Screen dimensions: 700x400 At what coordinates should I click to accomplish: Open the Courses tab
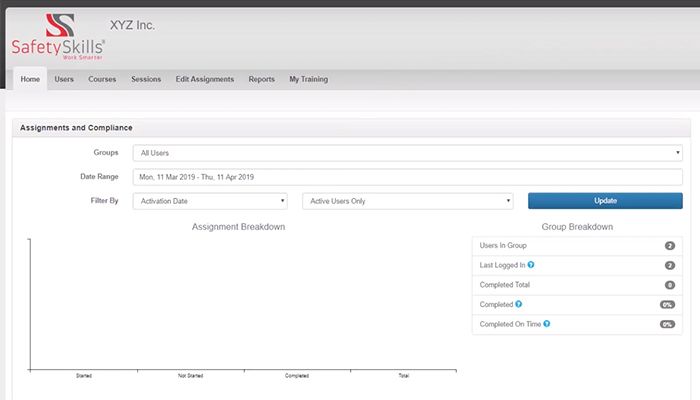tap(102, 79)
